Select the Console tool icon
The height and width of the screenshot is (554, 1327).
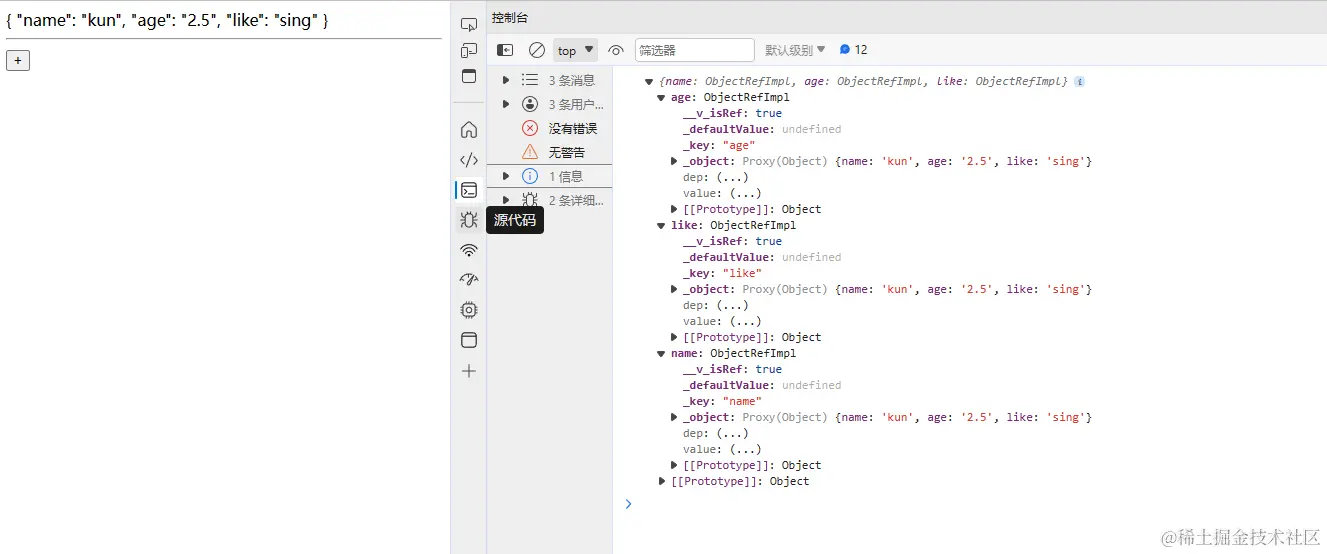pyautogui.click(x=469, y=190)
